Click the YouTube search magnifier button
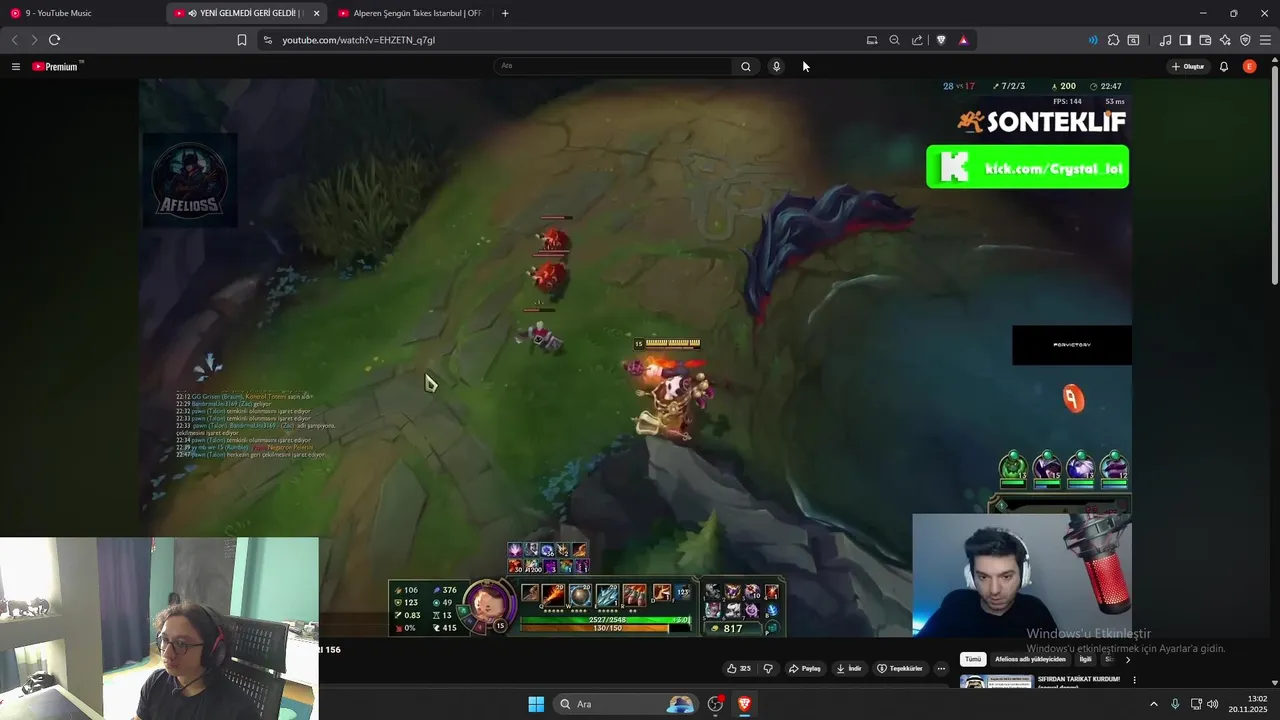Viewport: 1280px width, 720px height. point(746,66)
